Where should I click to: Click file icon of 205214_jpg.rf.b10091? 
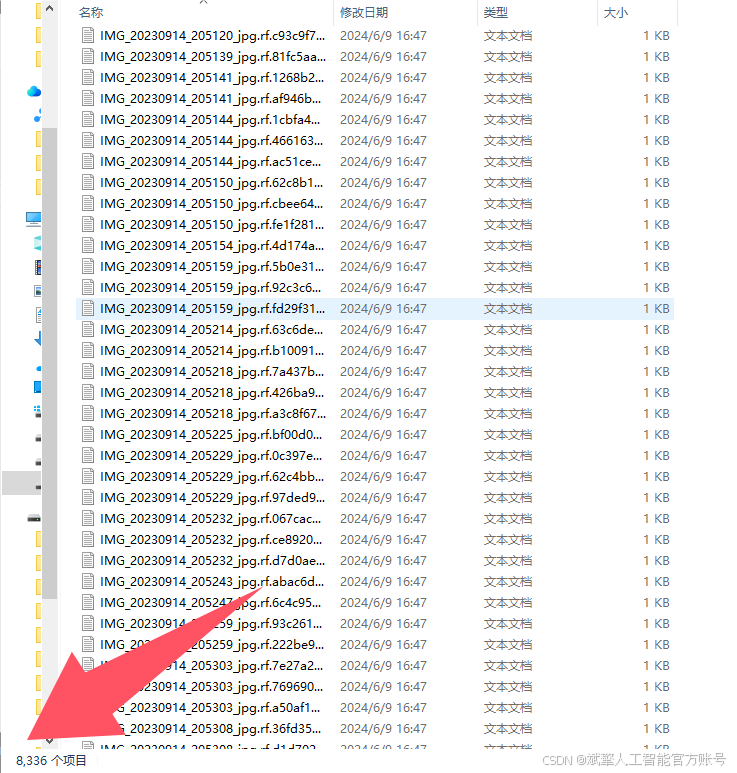click(x=88, y=351)
